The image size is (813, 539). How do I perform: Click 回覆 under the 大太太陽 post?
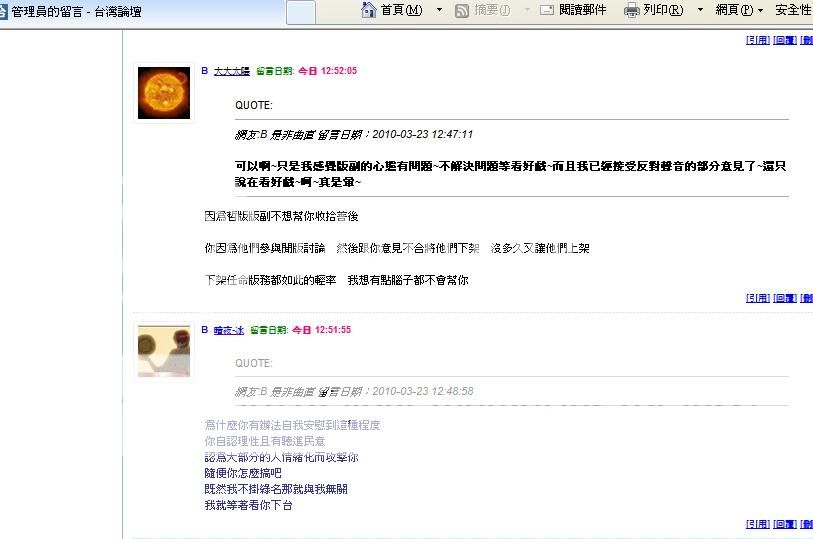pyautogui.click(x=784, y=298)
